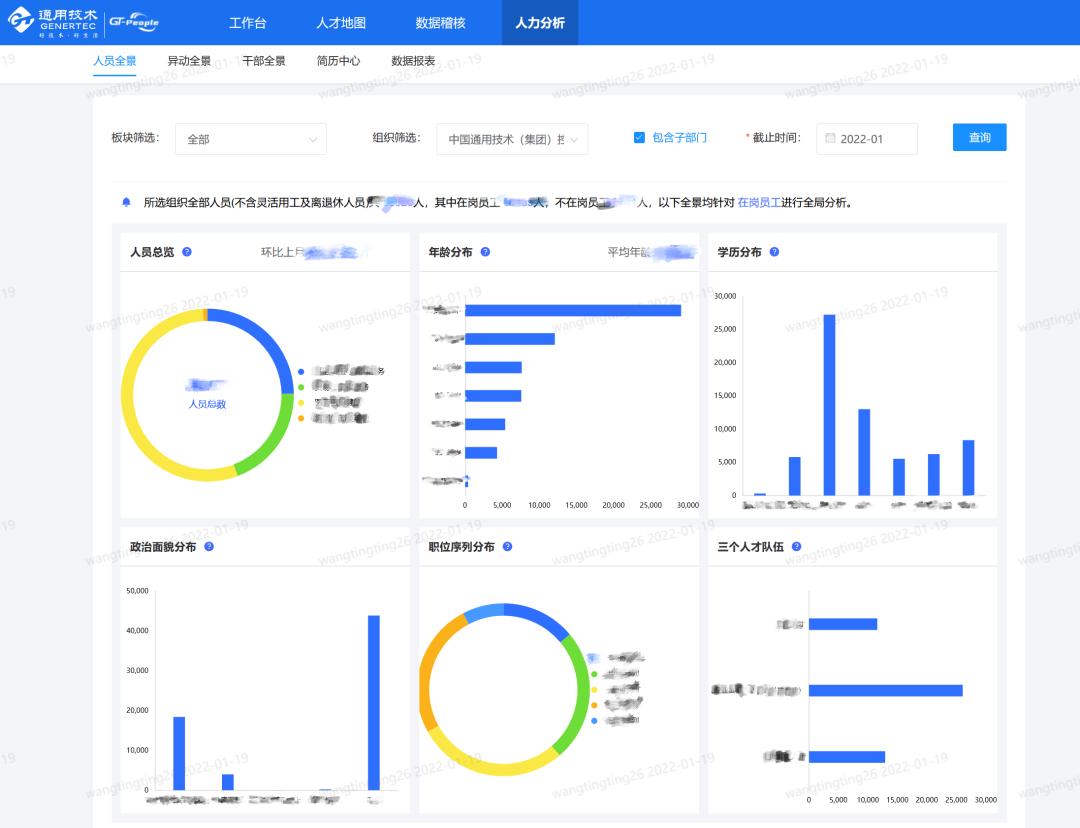1080x828 pixels.
Task: Expand the 组织筛选 organization dropdown
Action: coord(512,139)
